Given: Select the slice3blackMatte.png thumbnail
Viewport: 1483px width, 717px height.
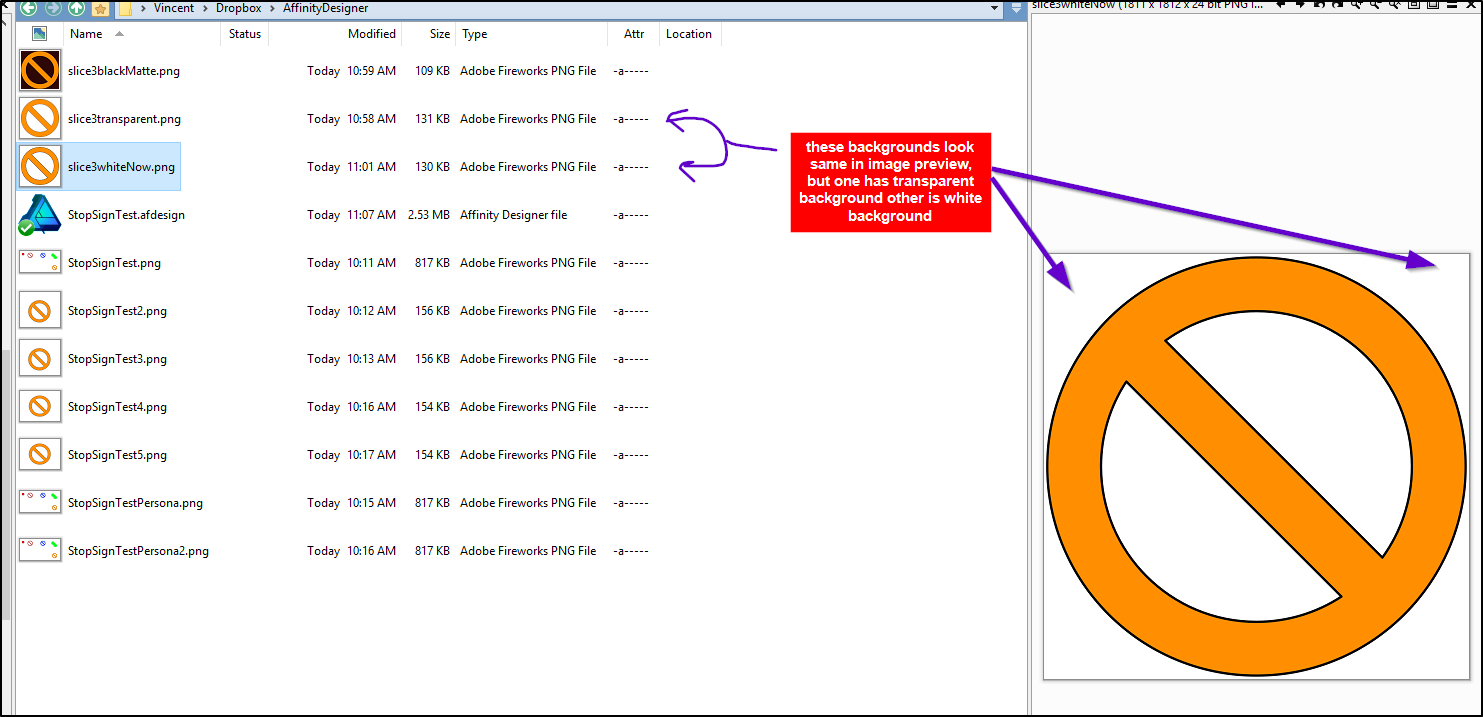Looking at the screenshot, I should pos(40,71).
